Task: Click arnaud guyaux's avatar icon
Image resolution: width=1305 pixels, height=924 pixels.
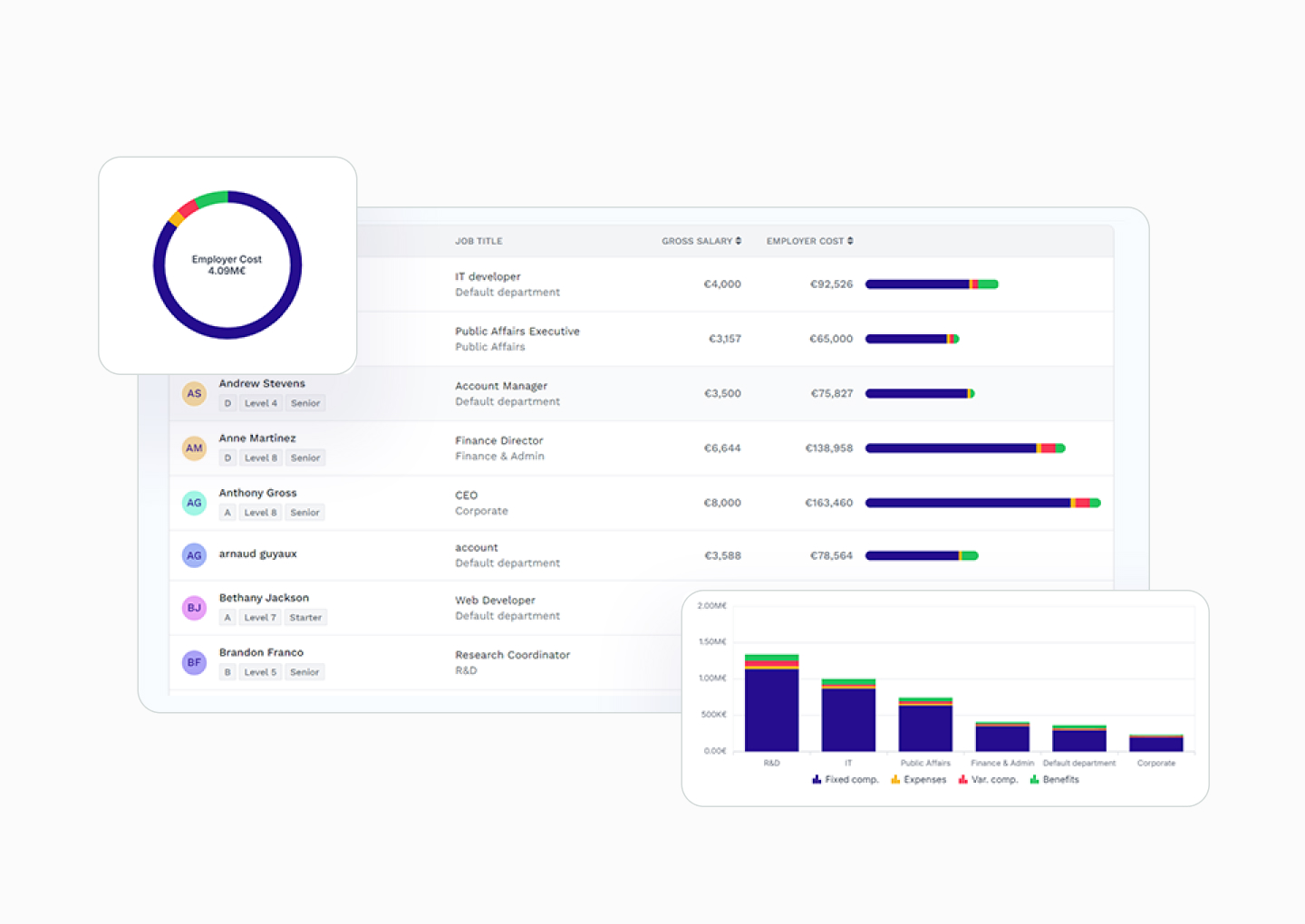Action: [x=194, y=555]
